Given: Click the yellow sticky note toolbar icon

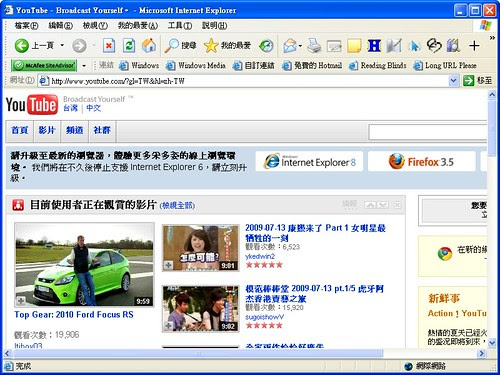Looking at the screenshot, I should [354, 46].
